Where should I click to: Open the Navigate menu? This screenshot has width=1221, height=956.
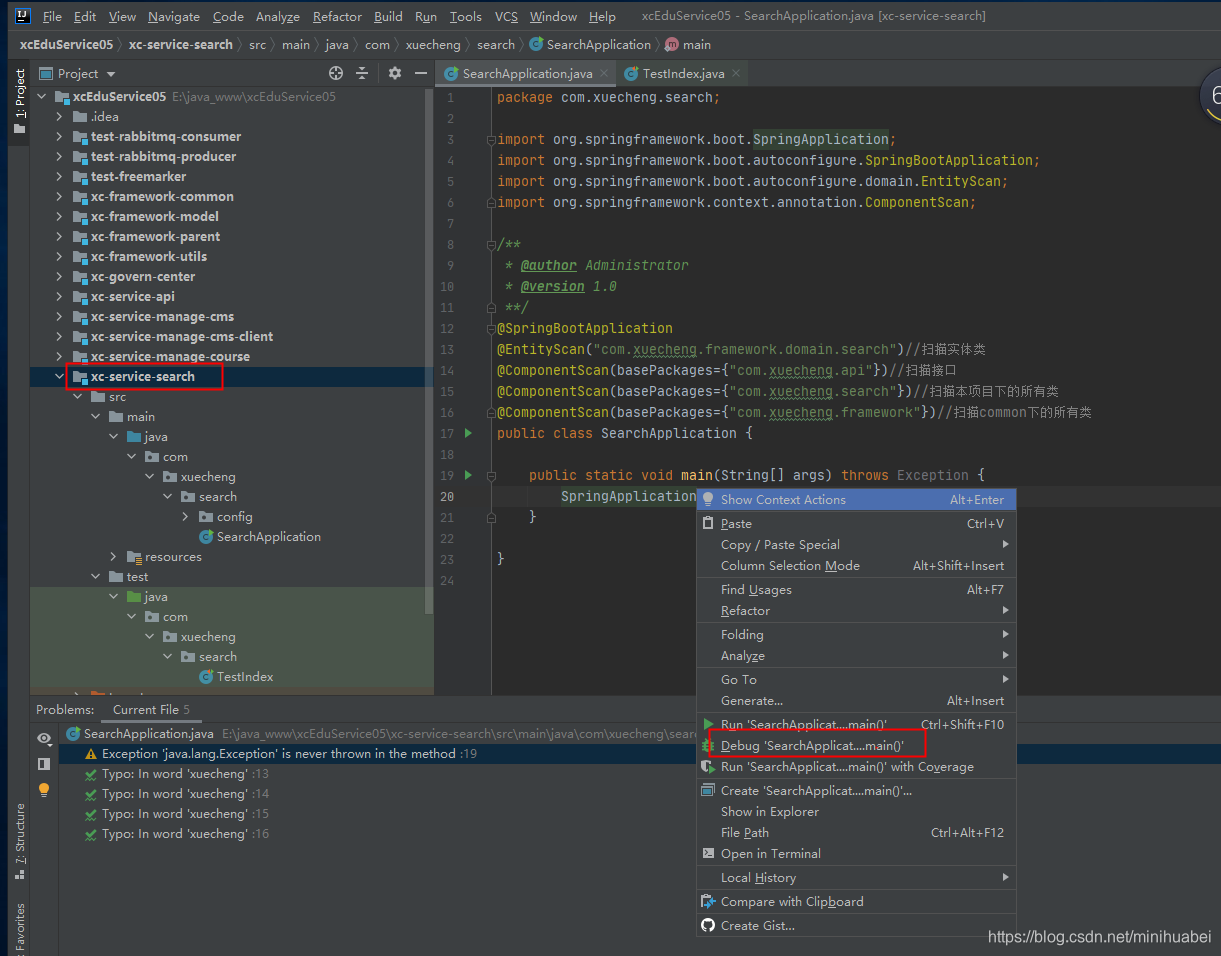(x=174, y=16)
